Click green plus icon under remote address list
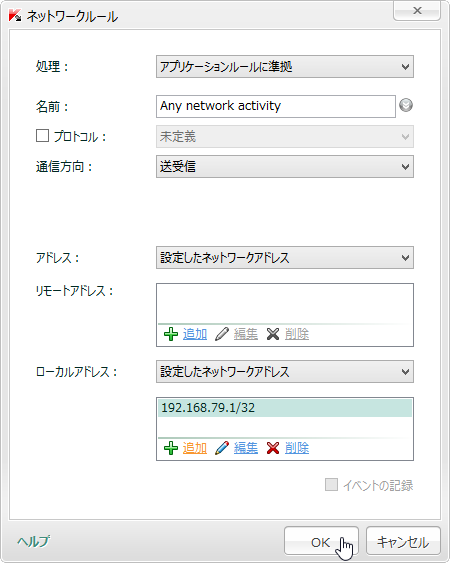Image resolution: width=450 pixels, height=563 pixels. [171, 334]
